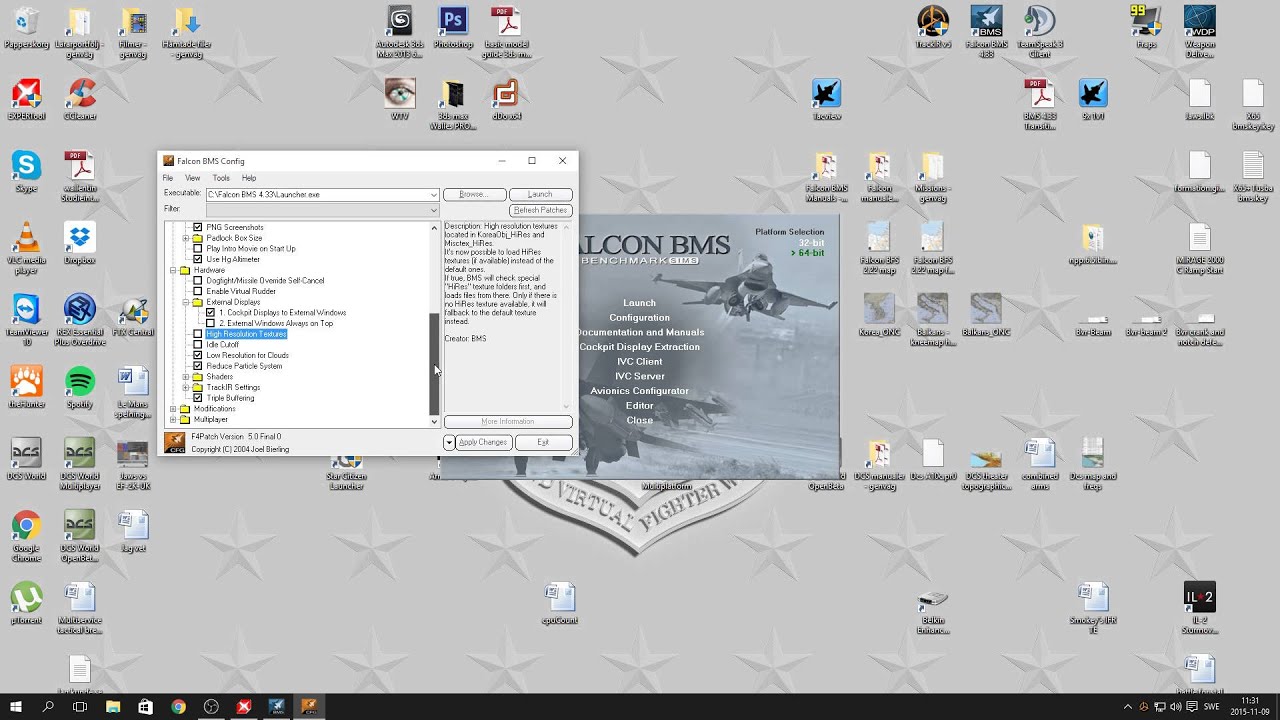The image size is (1280, 720).
Task: Click the Launch button in Falcon BMS Config
Action: 540,194
